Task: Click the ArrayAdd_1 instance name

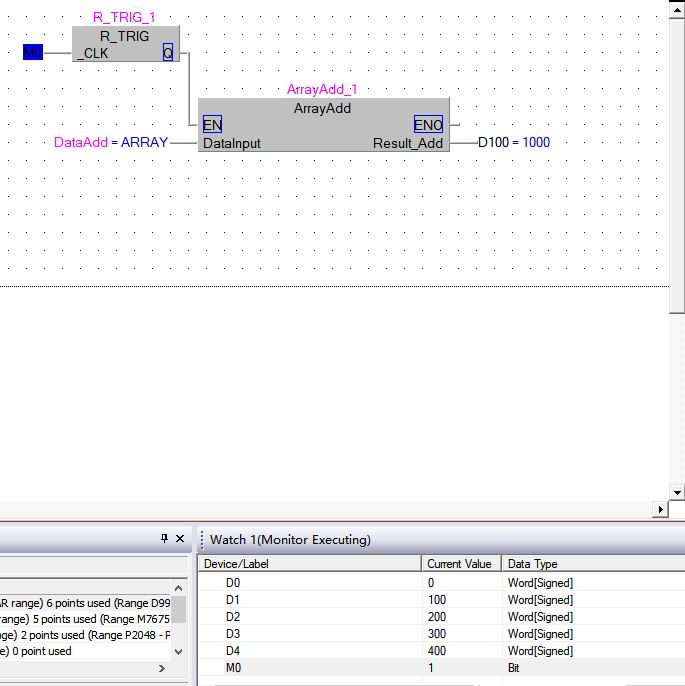Action: click(x=322, y=89)
